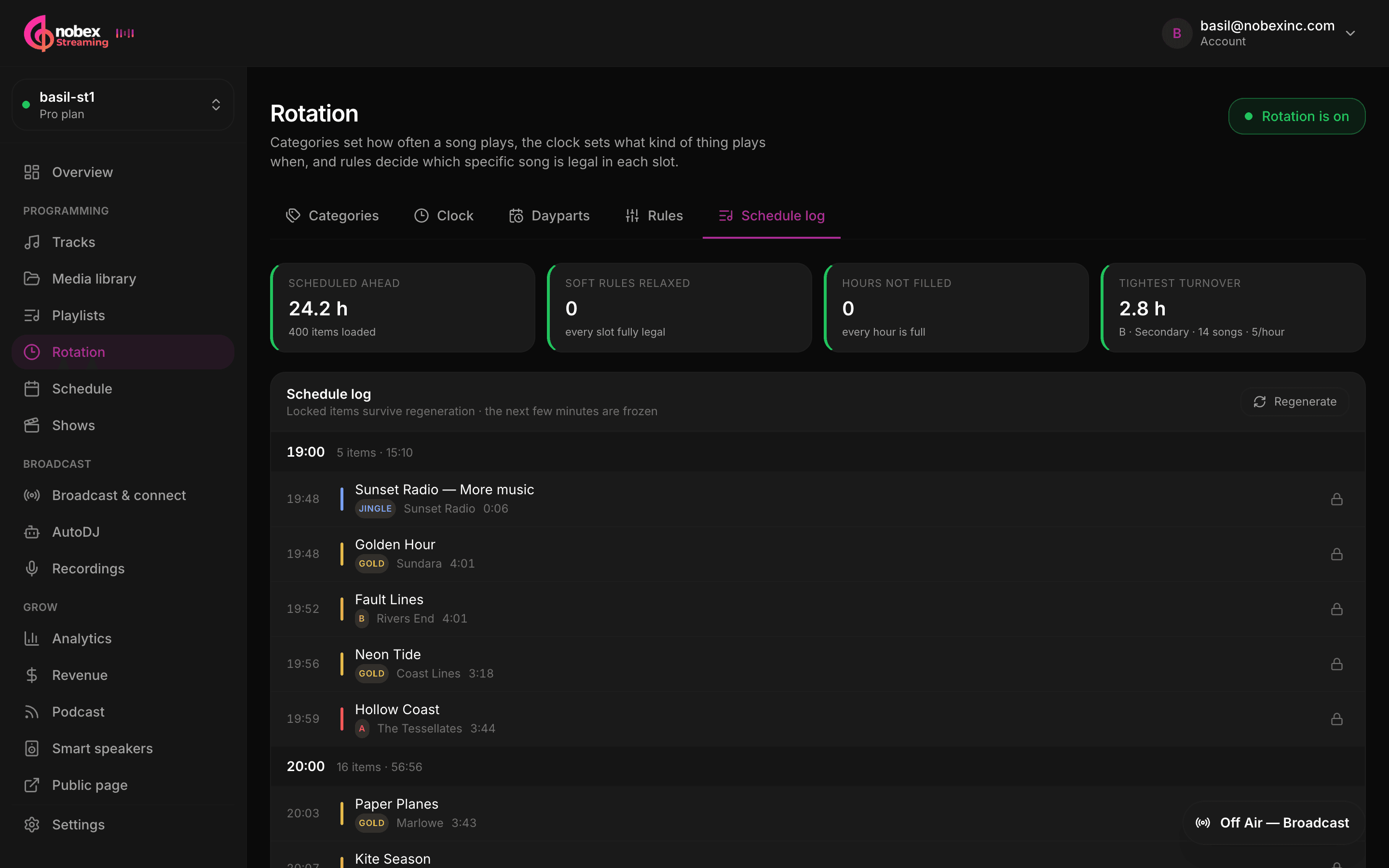Open the Tracks page link
The height and width of the screenshot is (868, 1389).
point(123,242)
